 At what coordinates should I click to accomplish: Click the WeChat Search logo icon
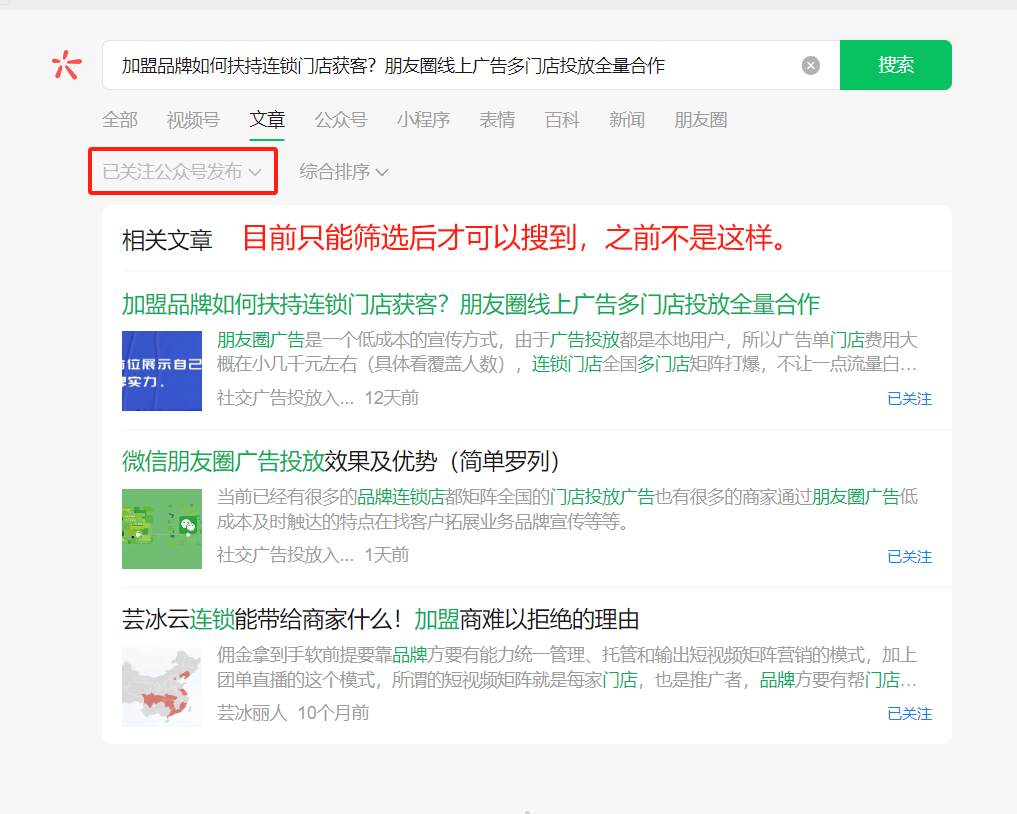click(x=67, y=65)
